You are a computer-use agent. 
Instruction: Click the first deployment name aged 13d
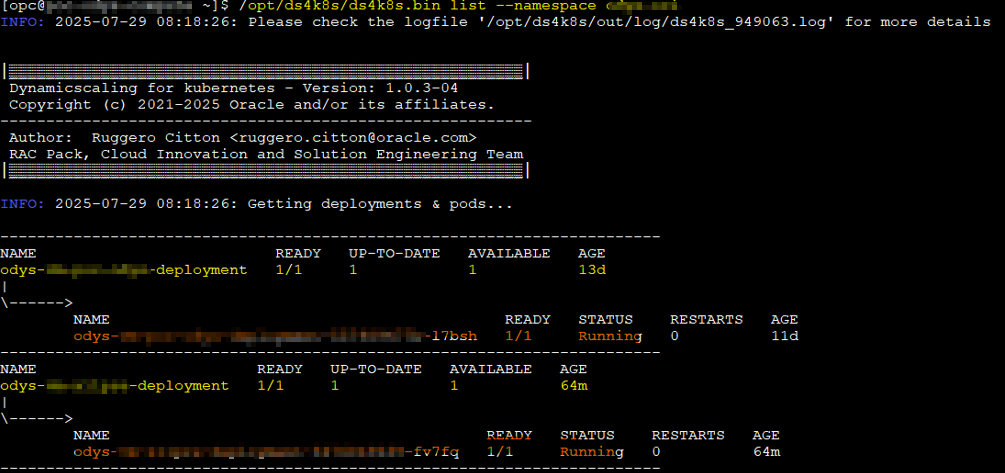[123, 270]
